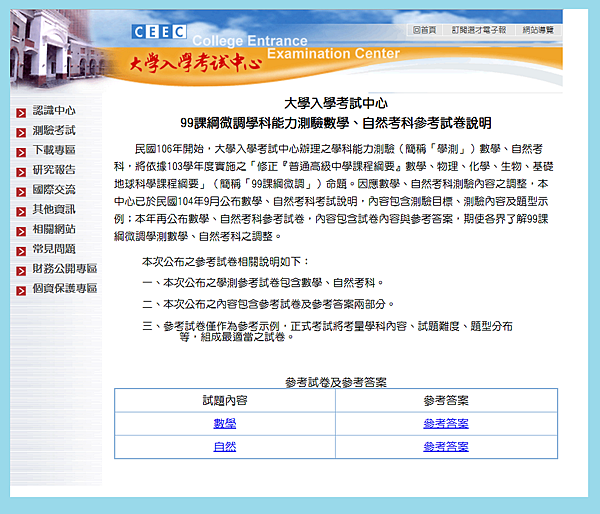Open 相關網站 in the sidebar
Viewport: 600px width, 514px height.
coord(54,229)
